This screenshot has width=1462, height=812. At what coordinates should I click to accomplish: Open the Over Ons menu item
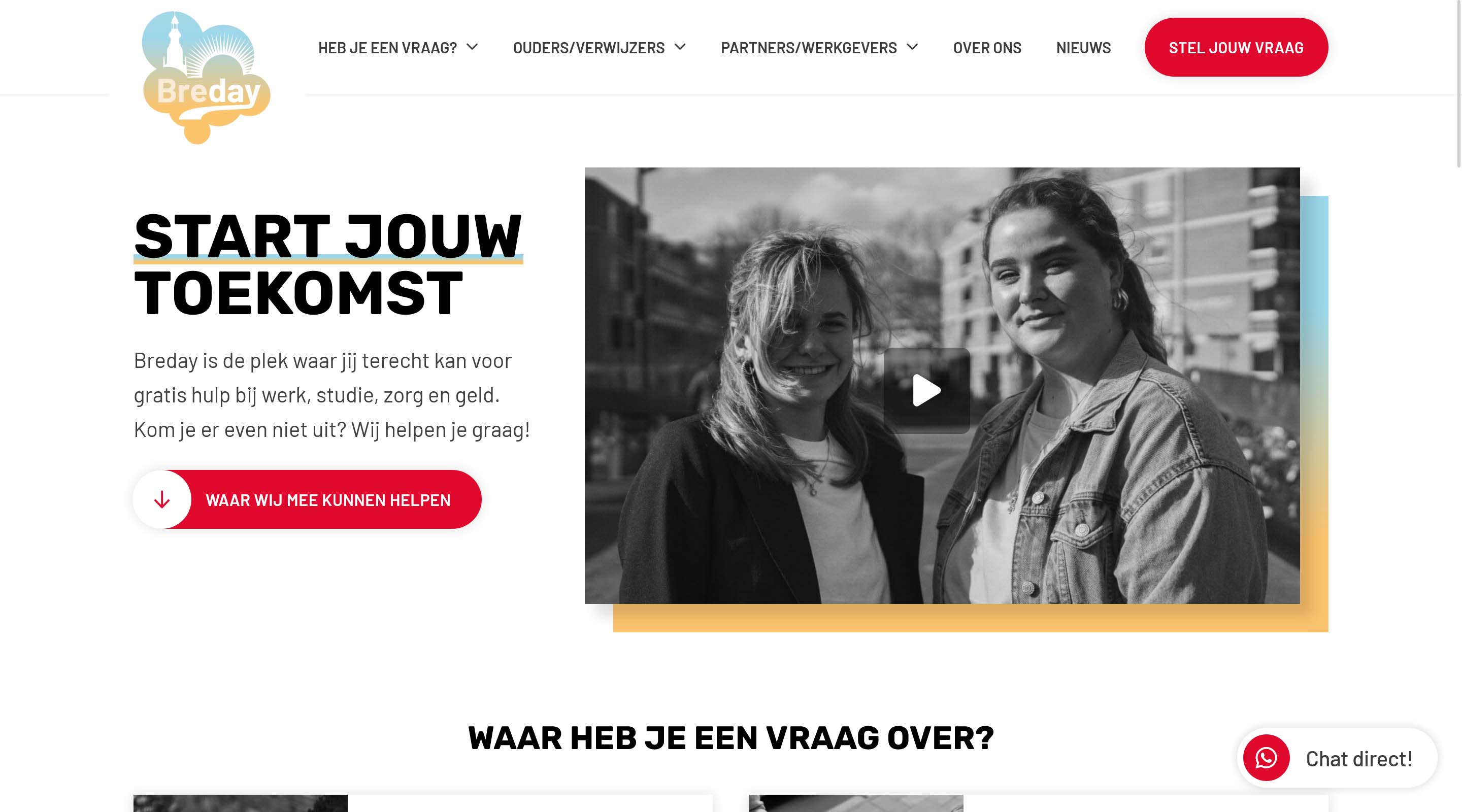pos(987,48)
